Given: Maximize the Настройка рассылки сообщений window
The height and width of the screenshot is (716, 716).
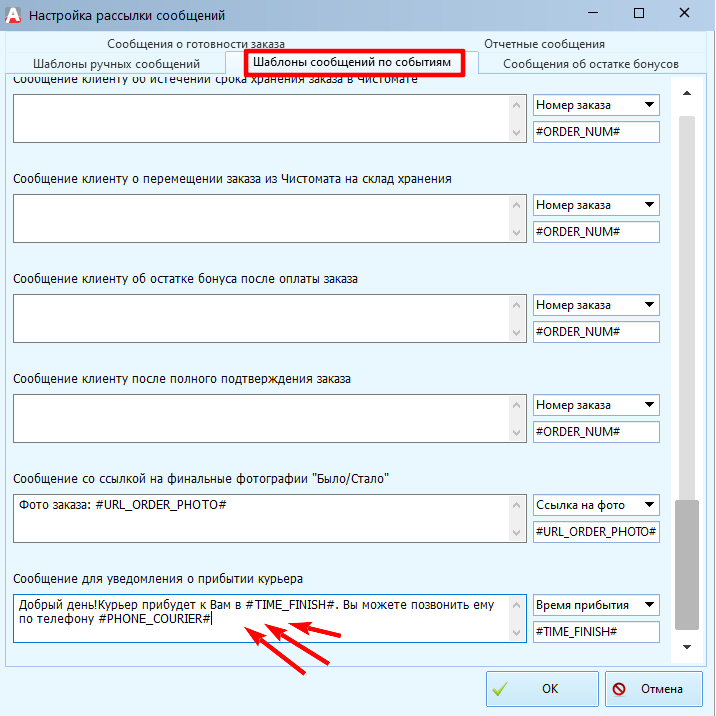Looking at the screenshot, I should pyautogui.click(x=639, y=13).
